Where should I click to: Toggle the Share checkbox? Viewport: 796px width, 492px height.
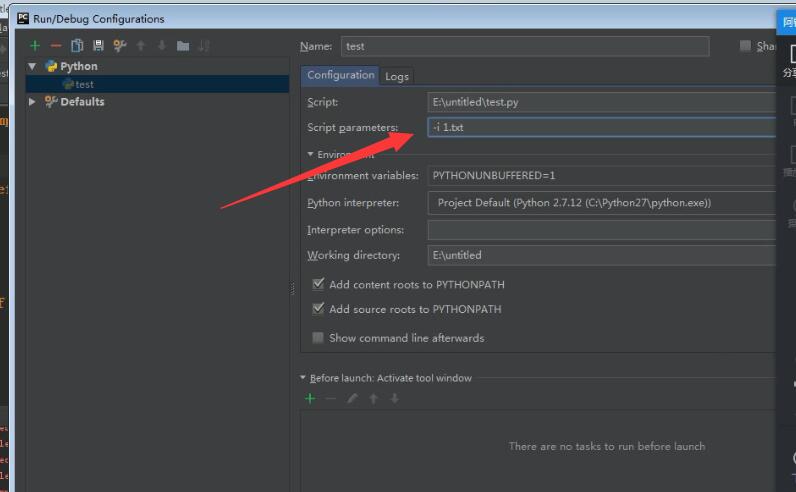pyautogui.click(x=745, y=46)
